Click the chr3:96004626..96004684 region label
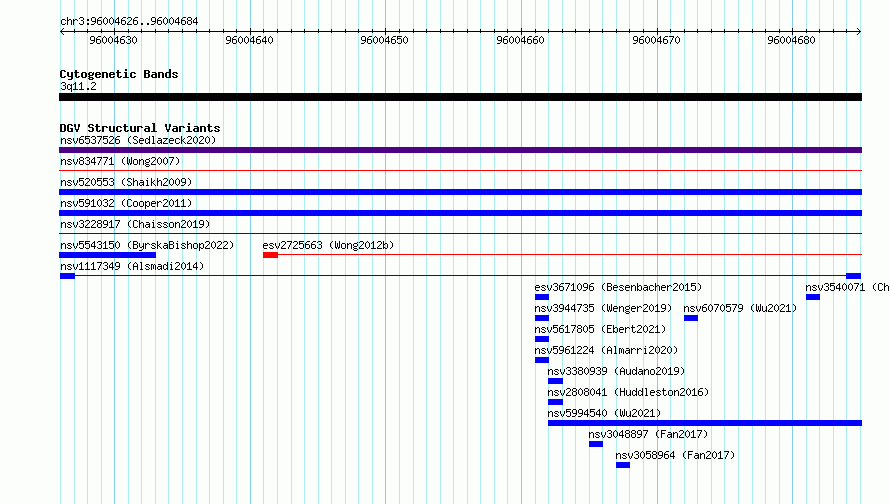Viewport: 890px width, 504px height. point(129,21)
